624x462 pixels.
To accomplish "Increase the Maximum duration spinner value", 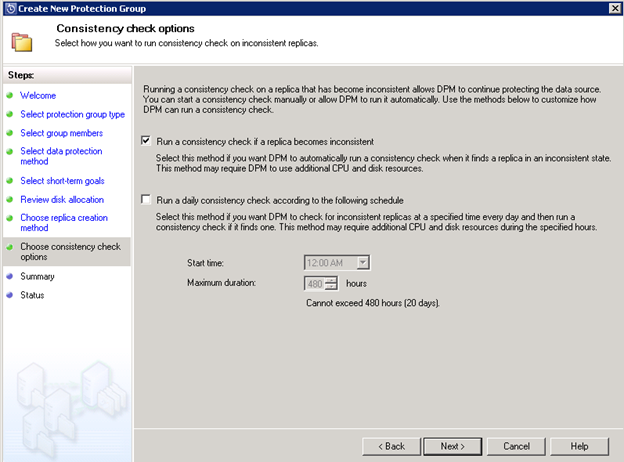I will click(x=331, y=281).
